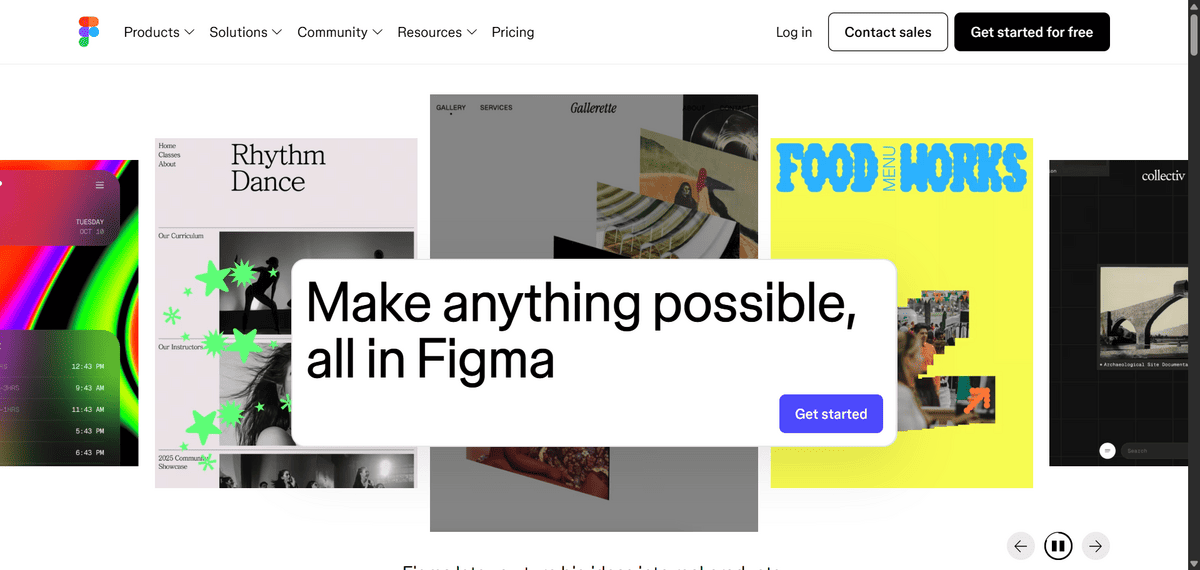Expand the Products dropdown menu

pyautogui.click(x=159, y=32)
